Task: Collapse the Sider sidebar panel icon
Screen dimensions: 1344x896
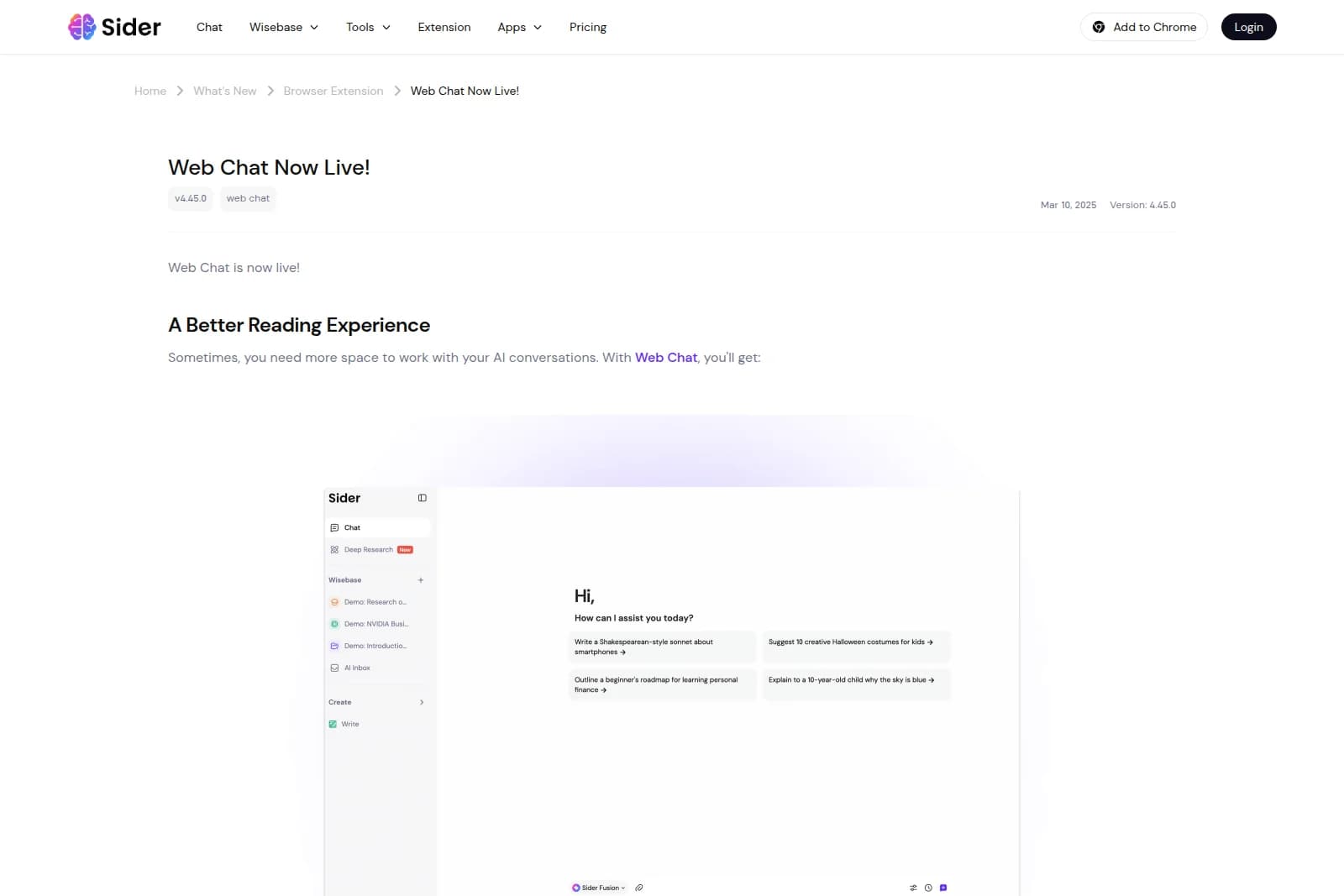Action: click(x=422, y=498)
